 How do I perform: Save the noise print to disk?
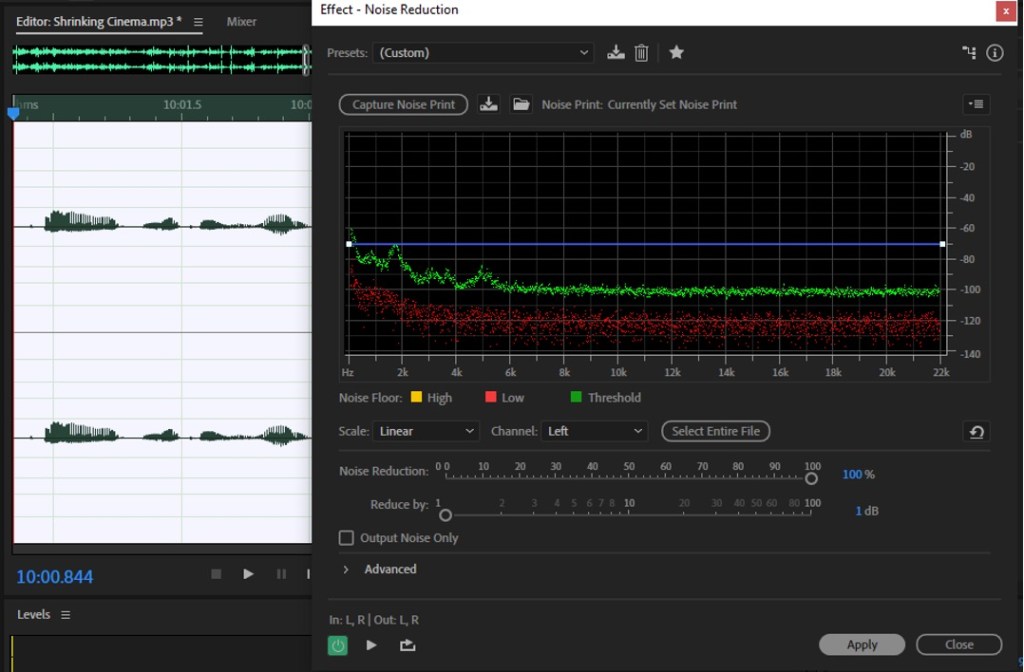tap(488, 104)
